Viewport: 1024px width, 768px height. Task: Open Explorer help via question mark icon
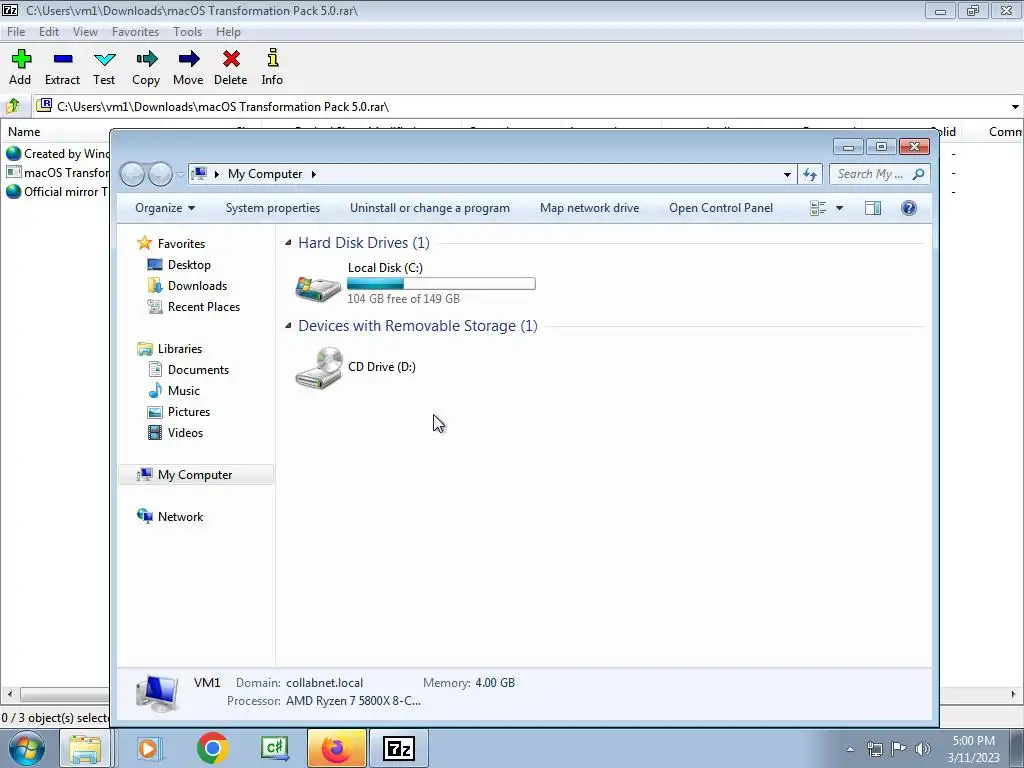[909, 208]
